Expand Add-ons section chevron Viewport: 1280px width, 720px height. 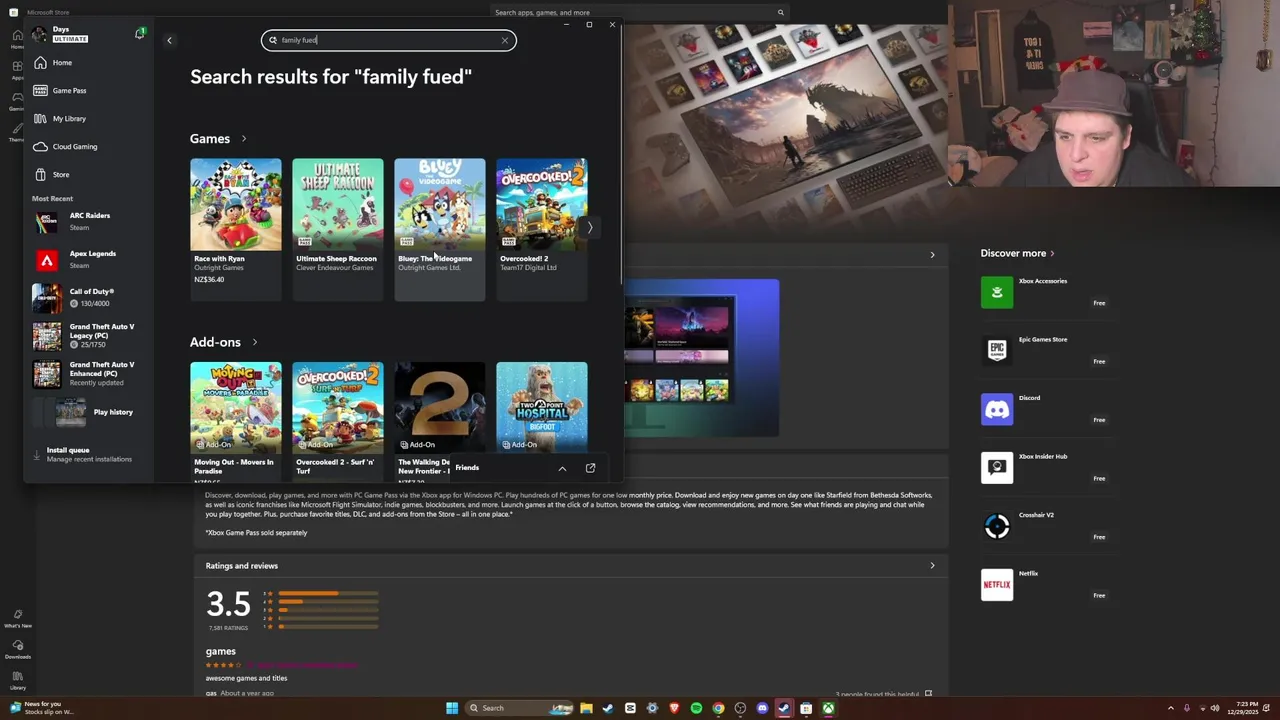[254, 342]
